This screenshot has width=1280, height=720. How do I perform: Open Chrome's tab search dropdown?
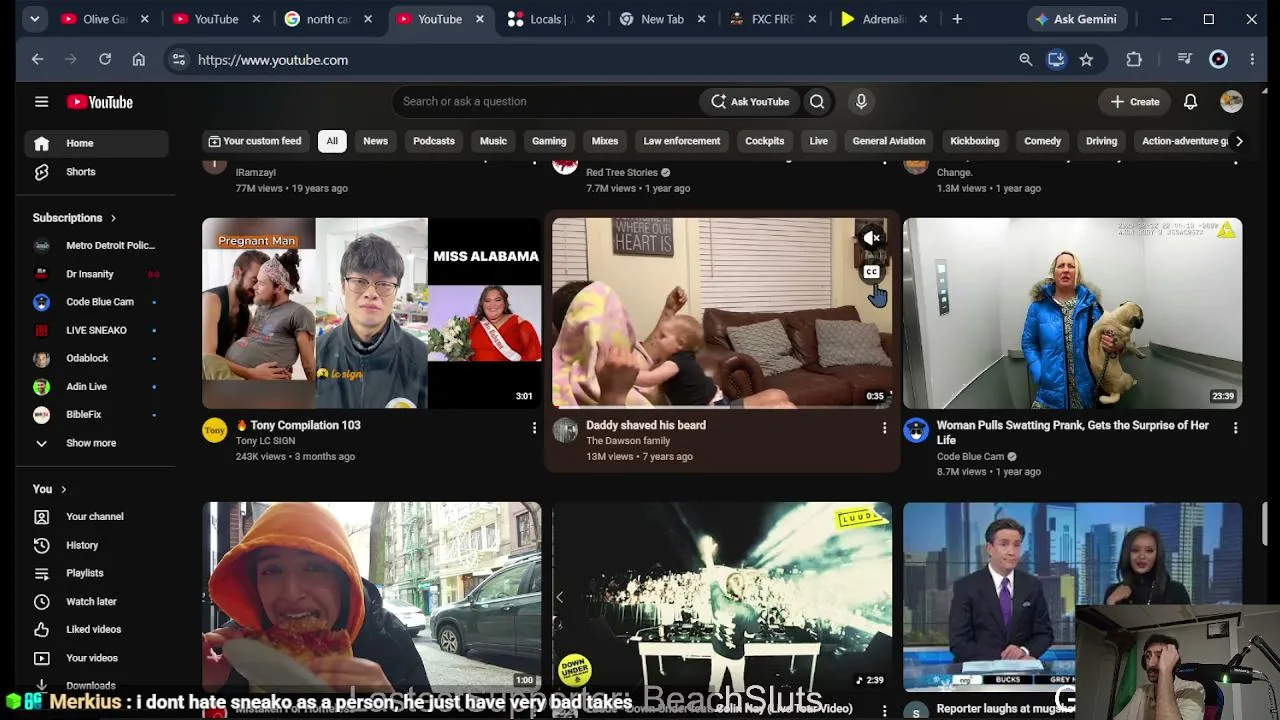35,19
